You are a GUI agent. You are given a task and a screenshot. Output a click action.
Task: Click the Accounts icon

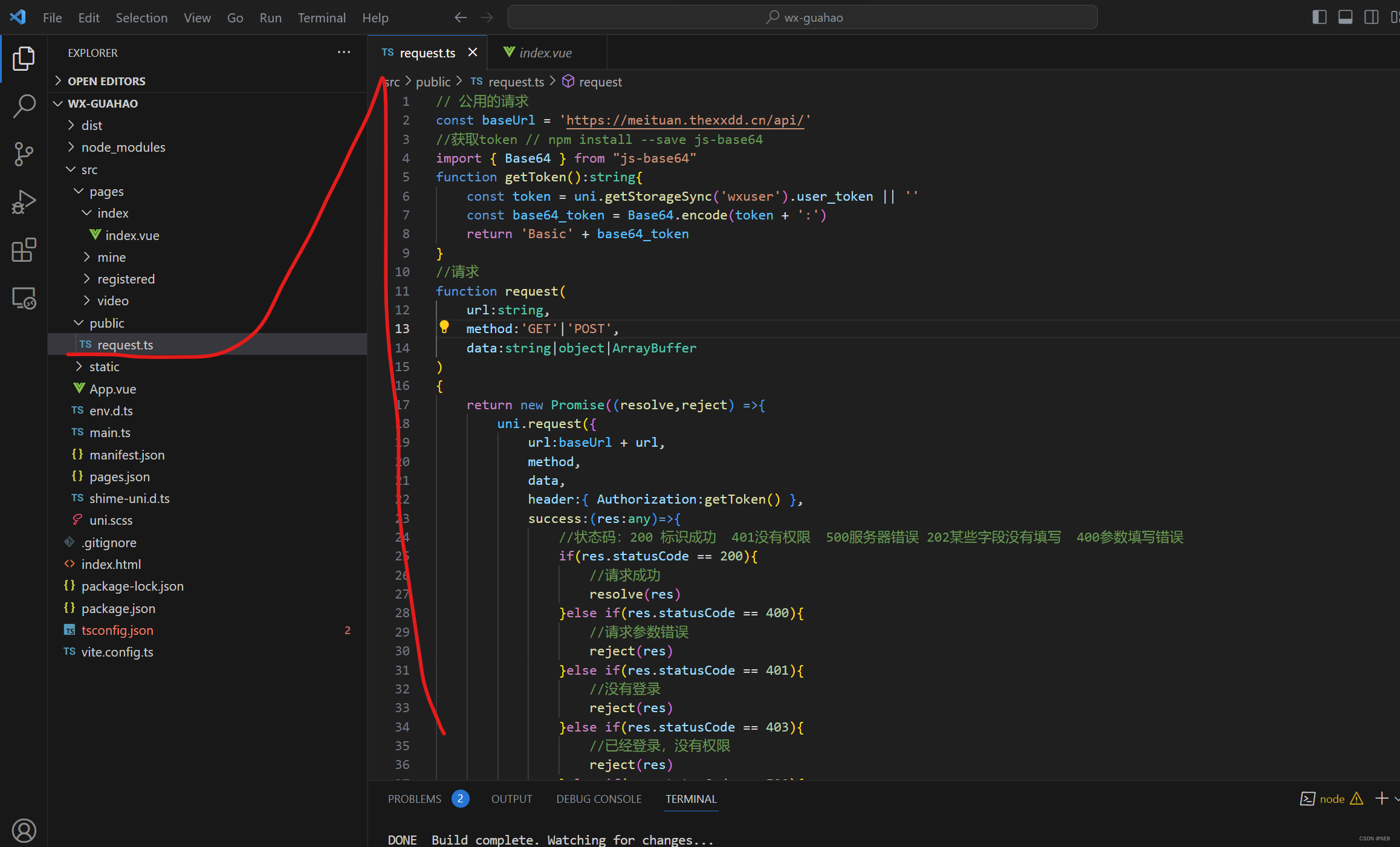pyautogui.click(x=24, y=830)
